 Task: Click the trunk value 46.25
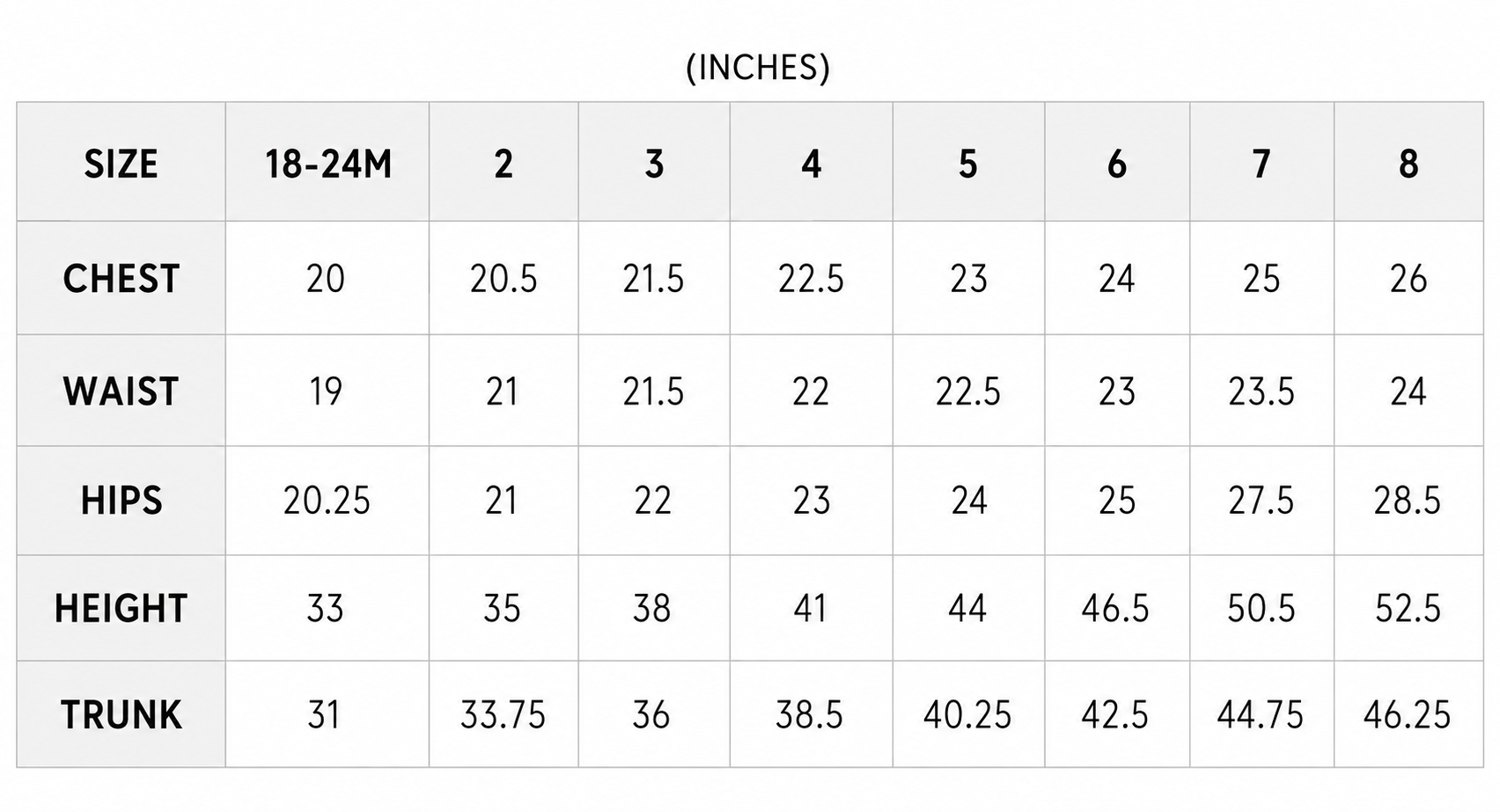[x=1407, y=714]
